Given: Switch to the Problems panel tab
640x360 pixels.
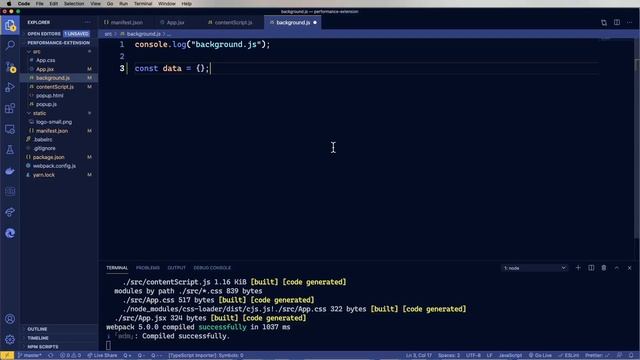Looking at the screenshot, I should pyautogui.click(x=148, y=268).
